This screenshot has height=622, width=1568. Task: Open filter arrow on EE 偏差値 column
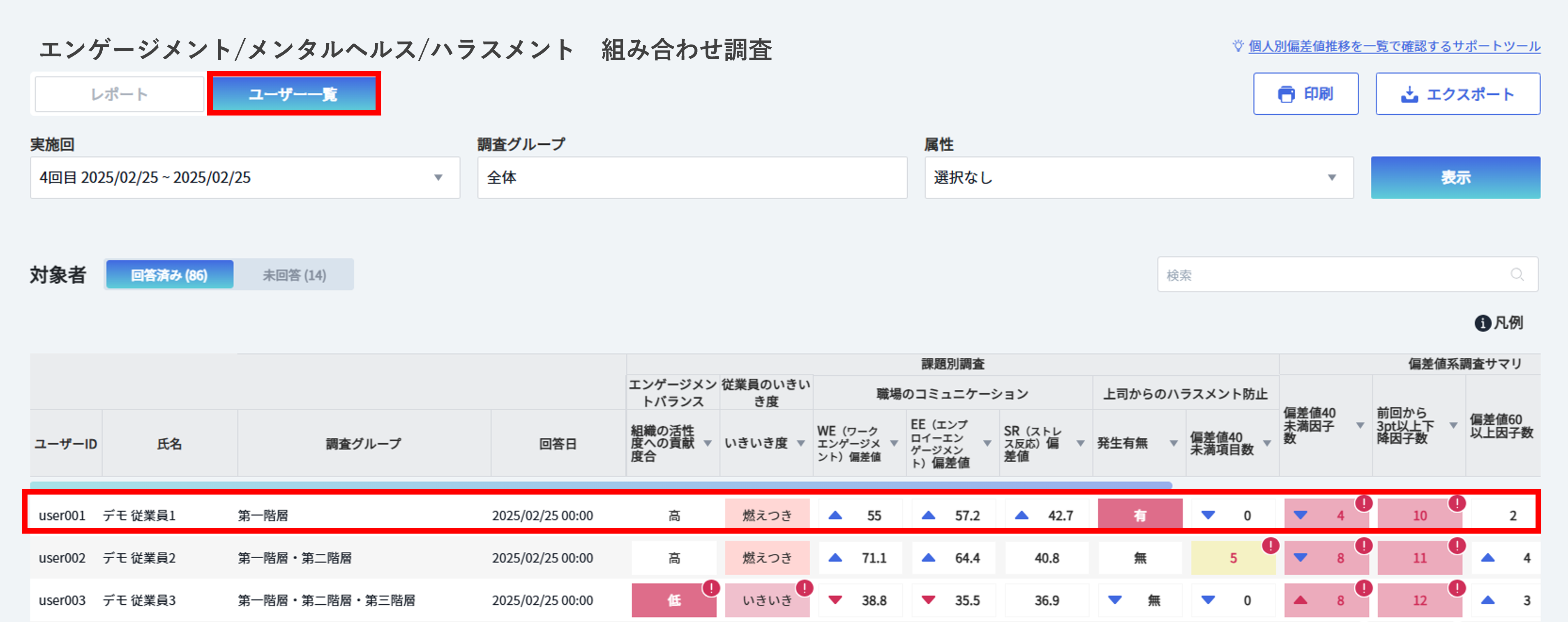(987, 444)
